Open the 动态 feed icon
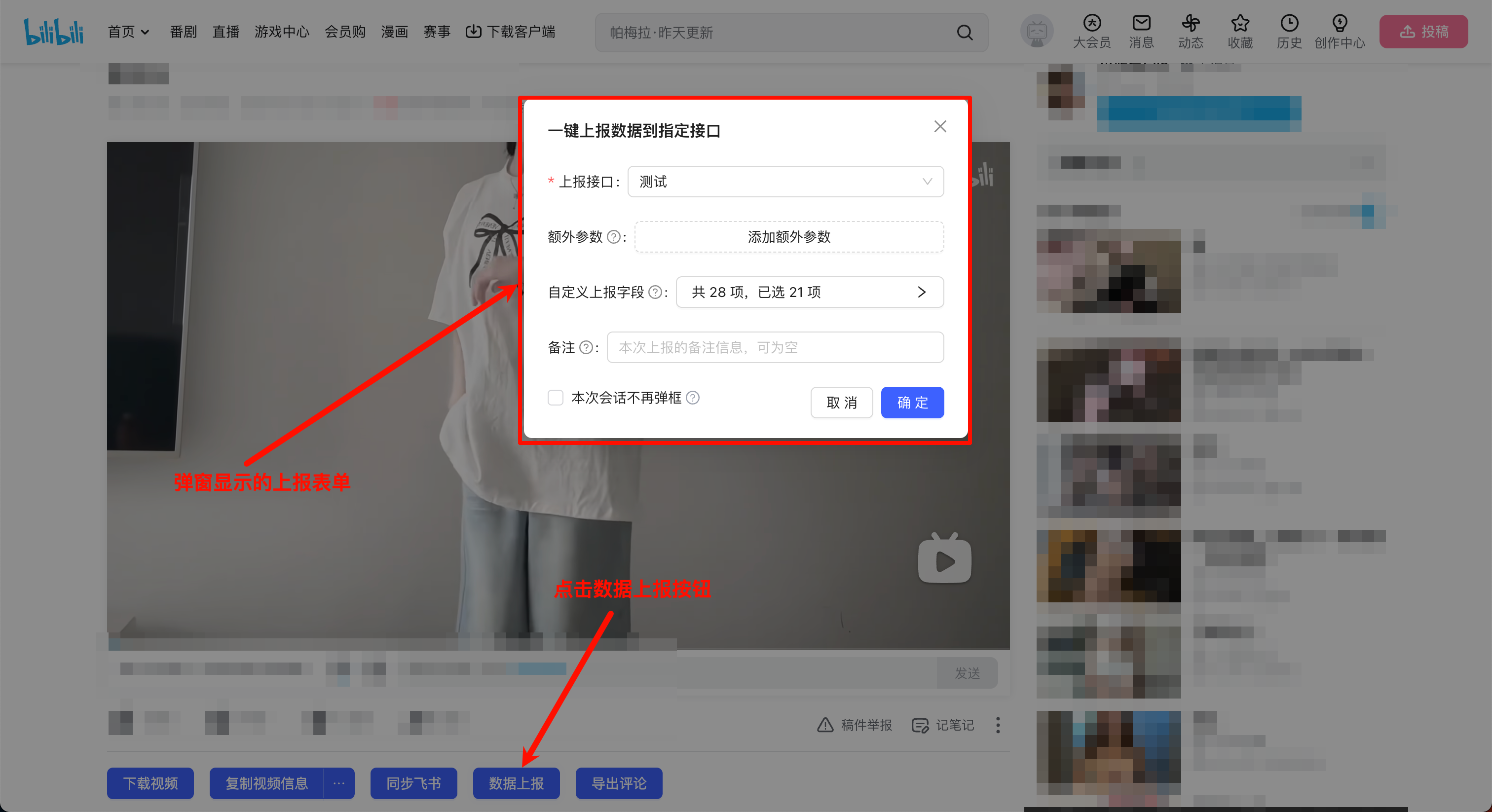1492x812 pixels. tap(1190, 24)
